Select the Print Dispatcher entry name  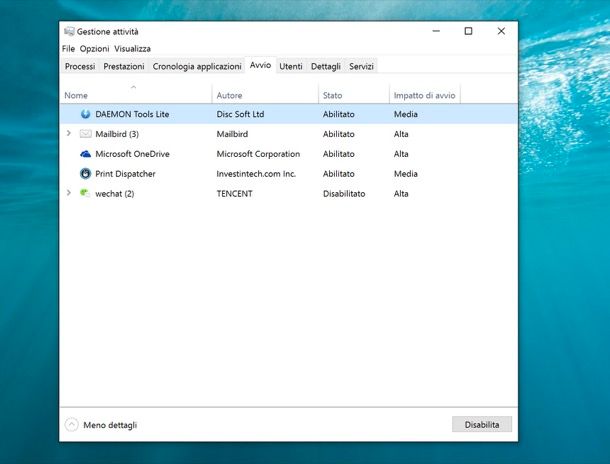tap(125, 174)
